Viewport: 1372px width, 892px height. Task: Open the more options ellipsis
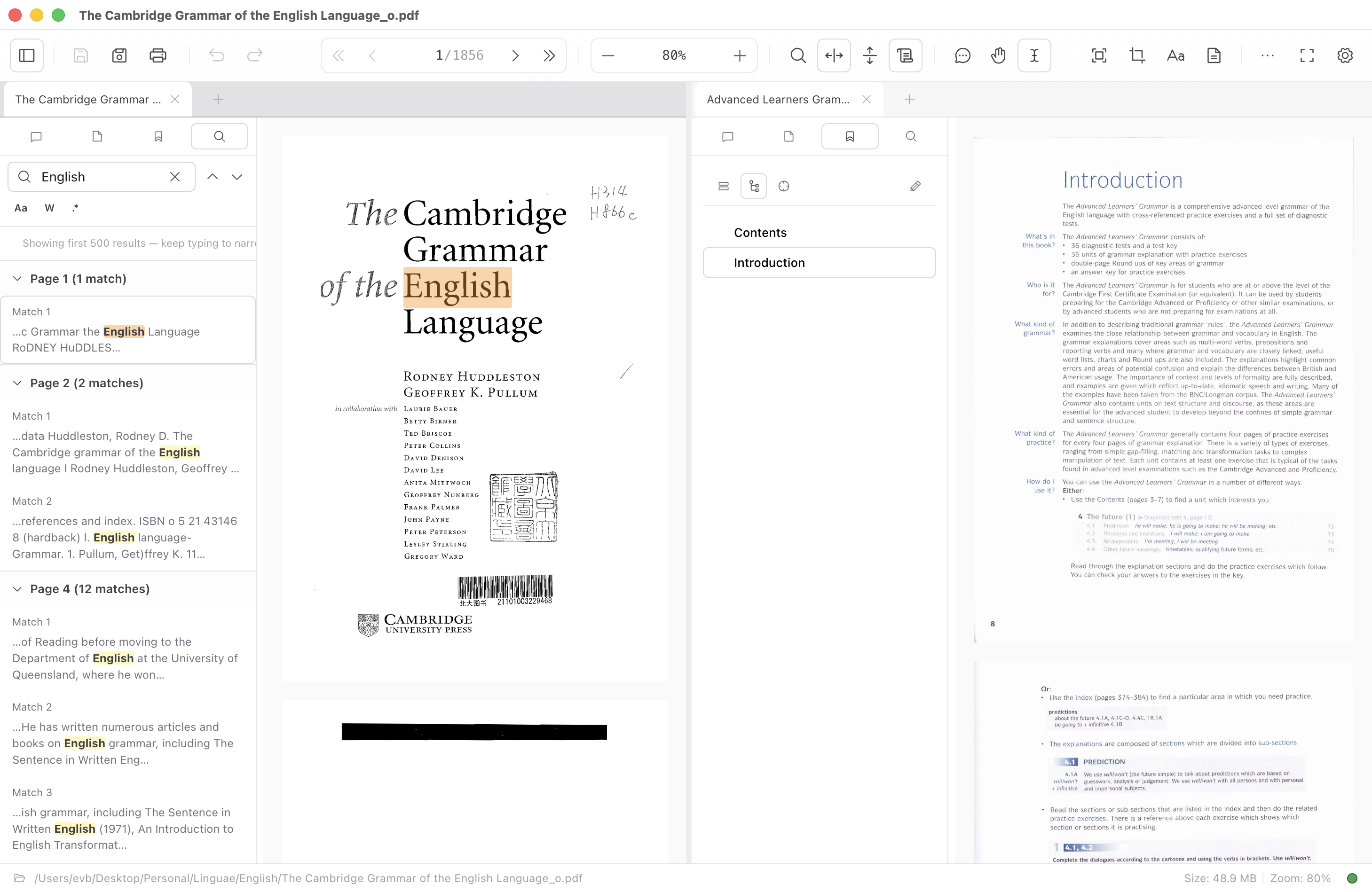pyautogui.click(x=1268, y=55)
